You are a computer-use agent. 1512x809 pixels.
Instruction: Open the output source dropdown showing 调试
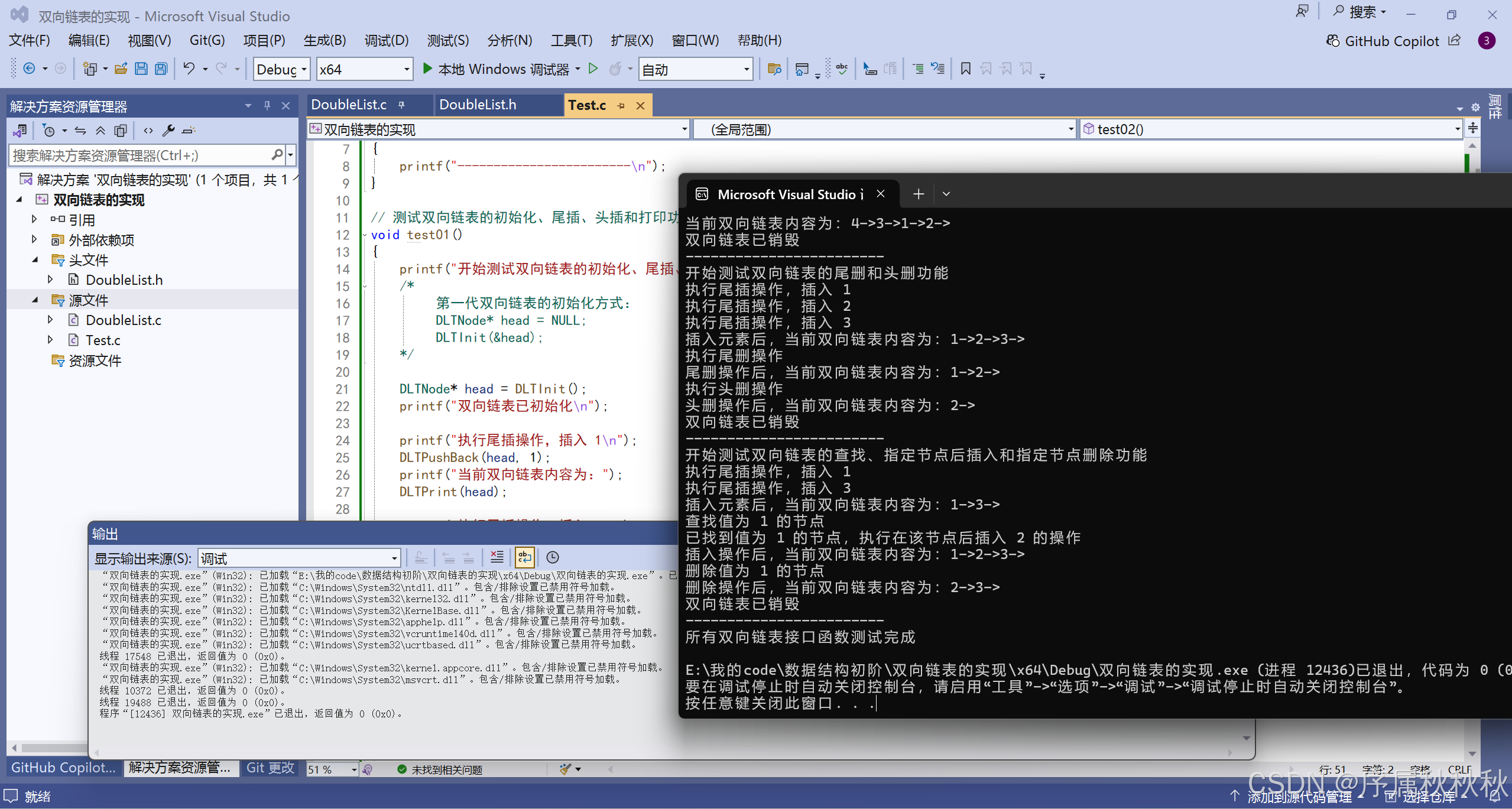[299, 558]
